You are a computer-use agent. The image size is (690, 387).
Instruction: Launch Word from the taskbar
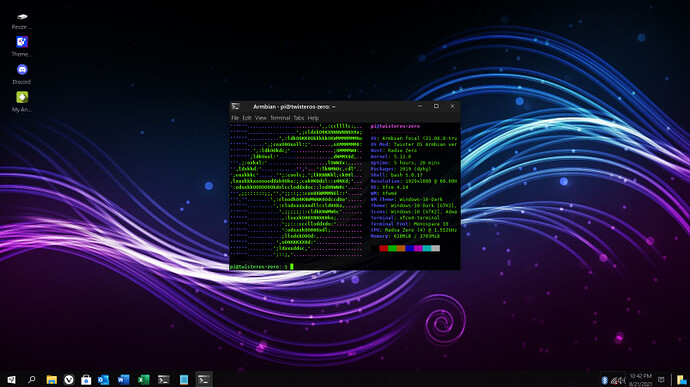[x=124, y=380]
